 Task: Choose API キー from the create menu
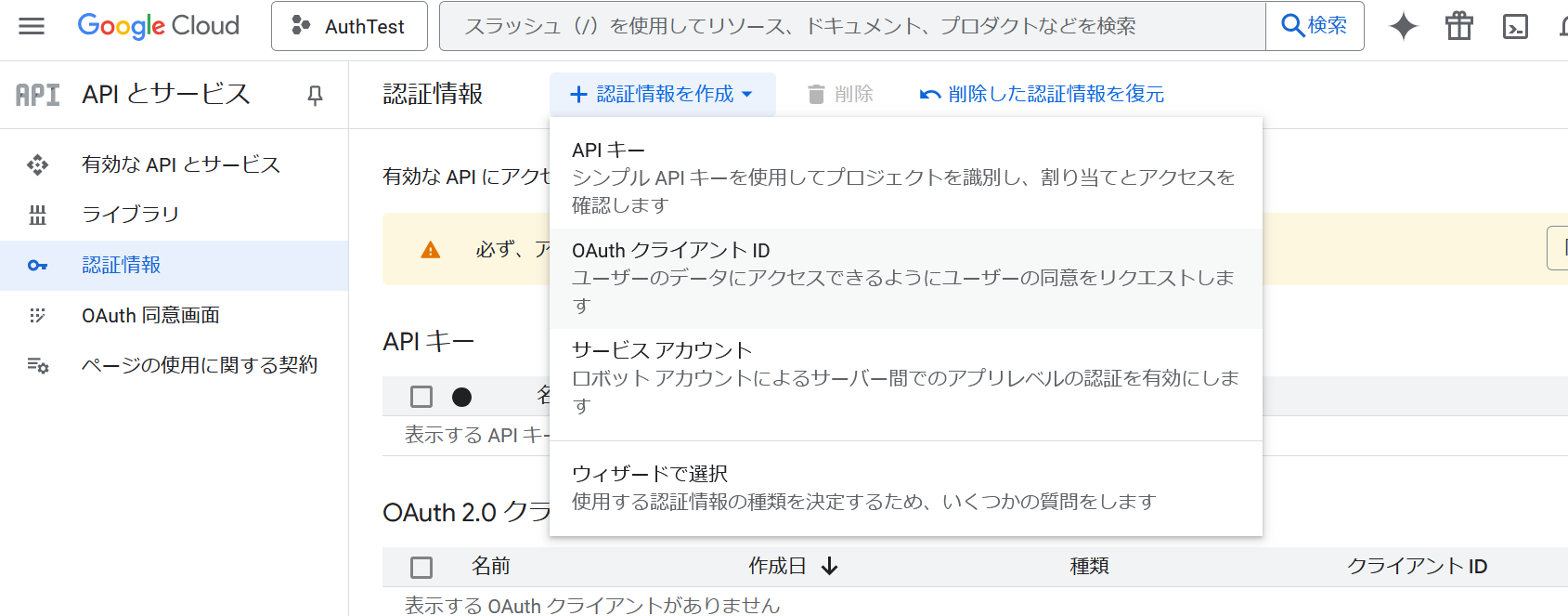coord(906,177)
